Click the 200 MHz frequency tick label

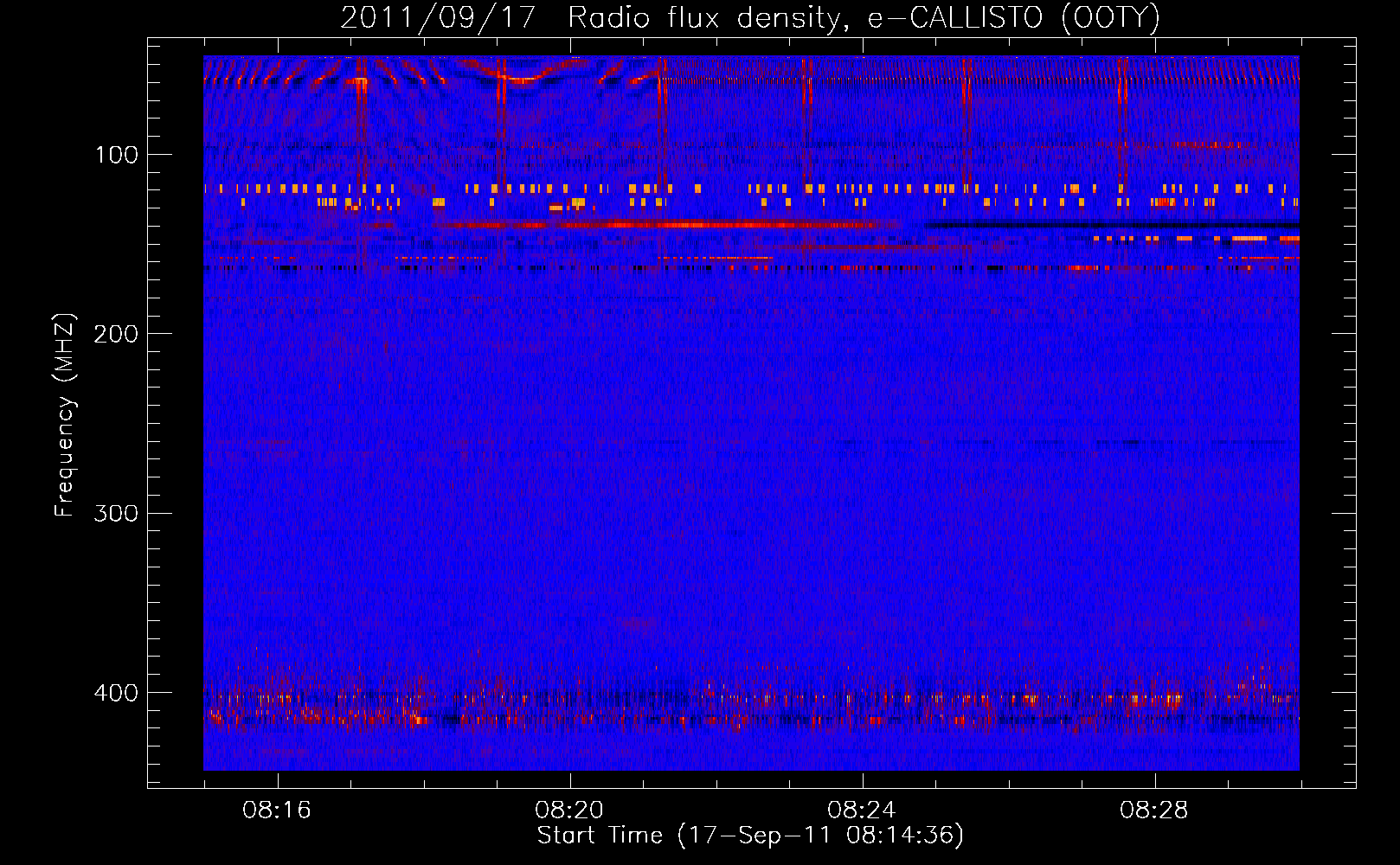pyautogui.click(x=116, y=334)
